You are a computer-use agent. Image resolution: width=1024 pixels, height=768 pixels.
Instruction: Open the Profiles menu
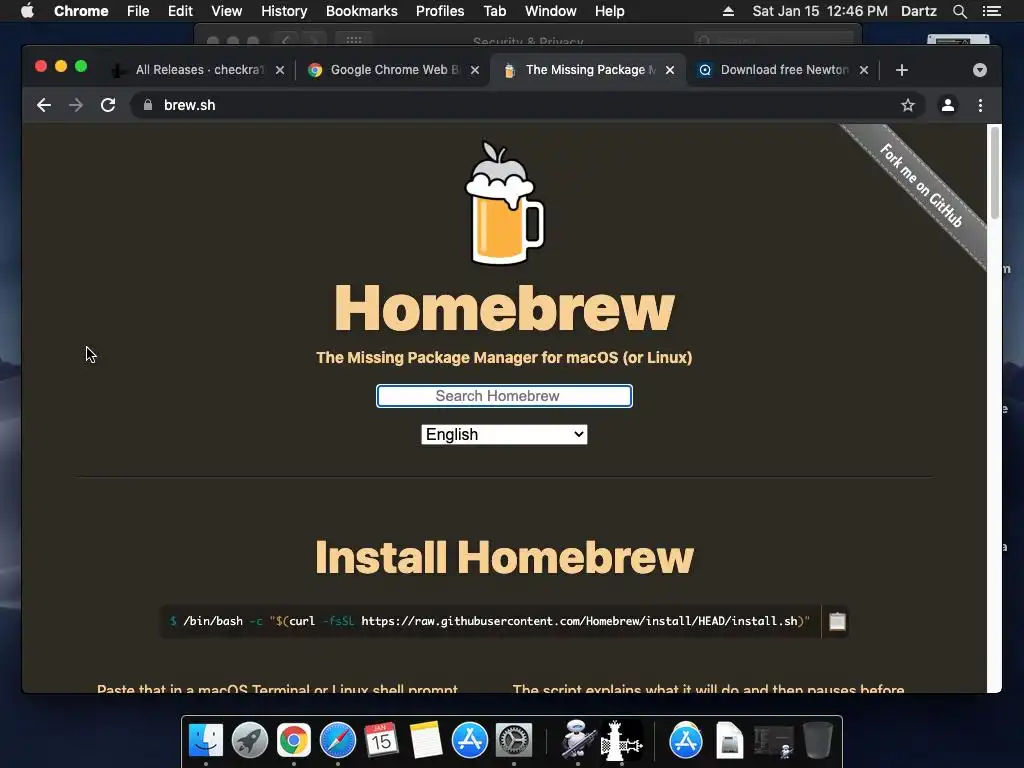coord(440,11)
